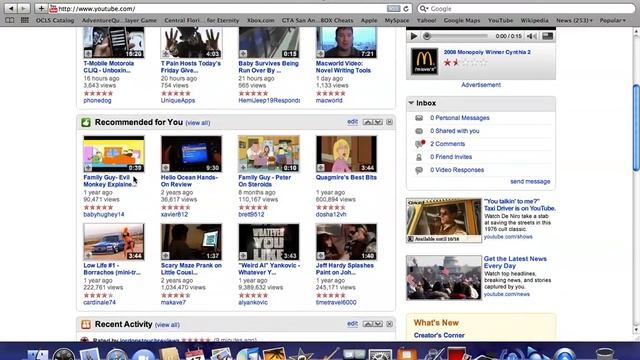640x360 pixels.
Task: Click the McDonald's logo thumbnail
Action: 424,61
